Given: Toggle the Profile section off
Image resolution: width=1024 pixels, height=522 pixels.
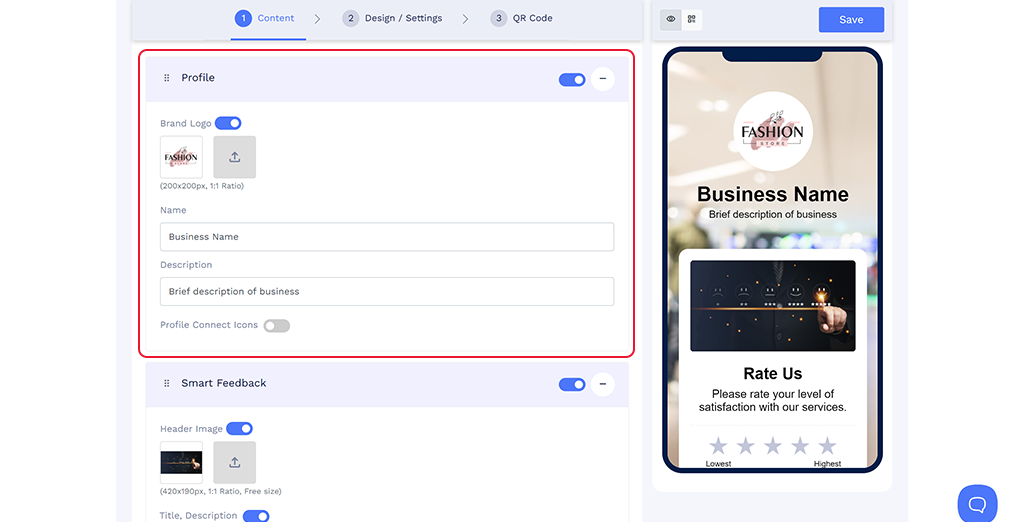Looking at the screenshot, I should coord(572,79).
